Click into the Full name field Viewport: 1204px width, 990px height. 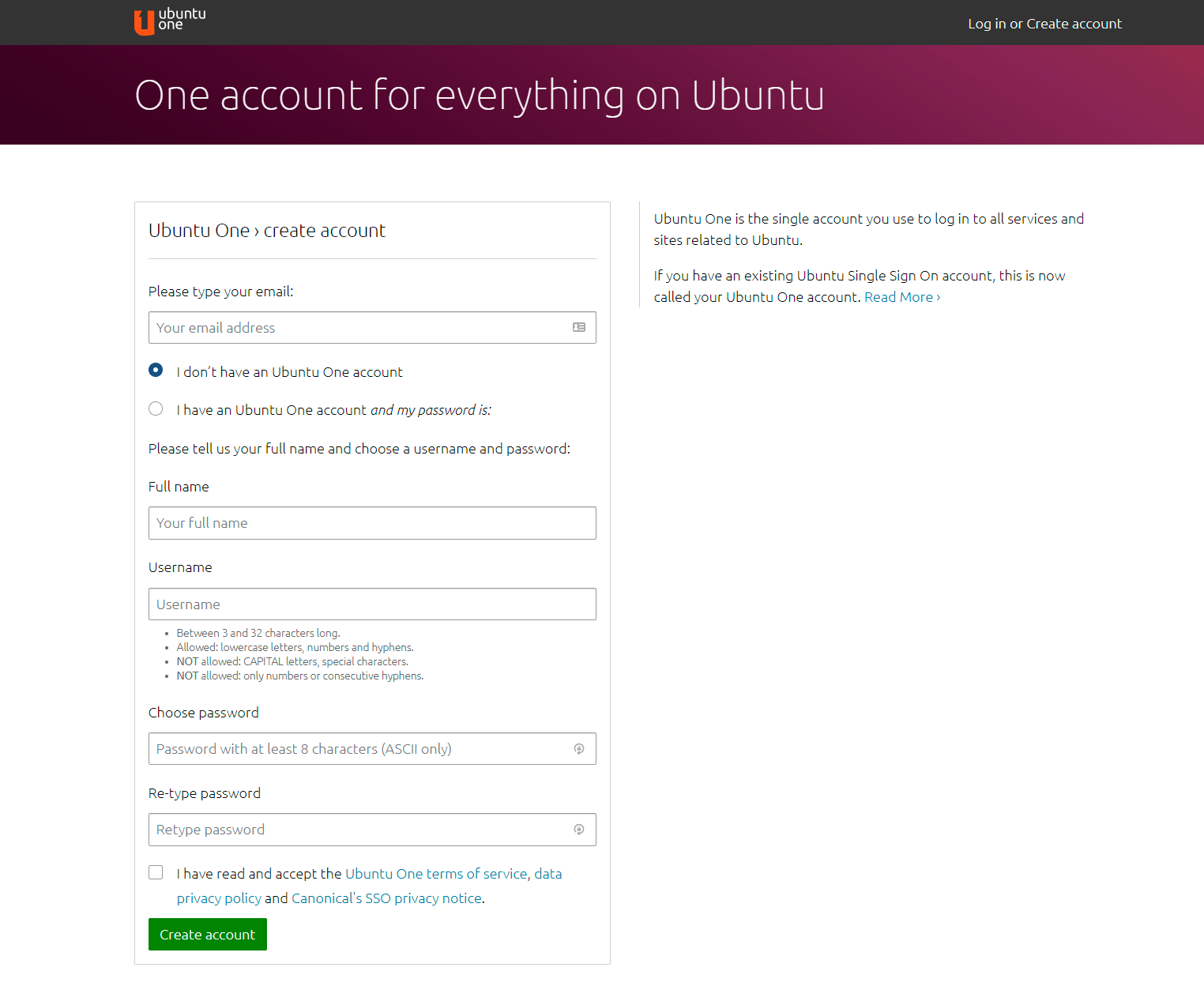372,523
